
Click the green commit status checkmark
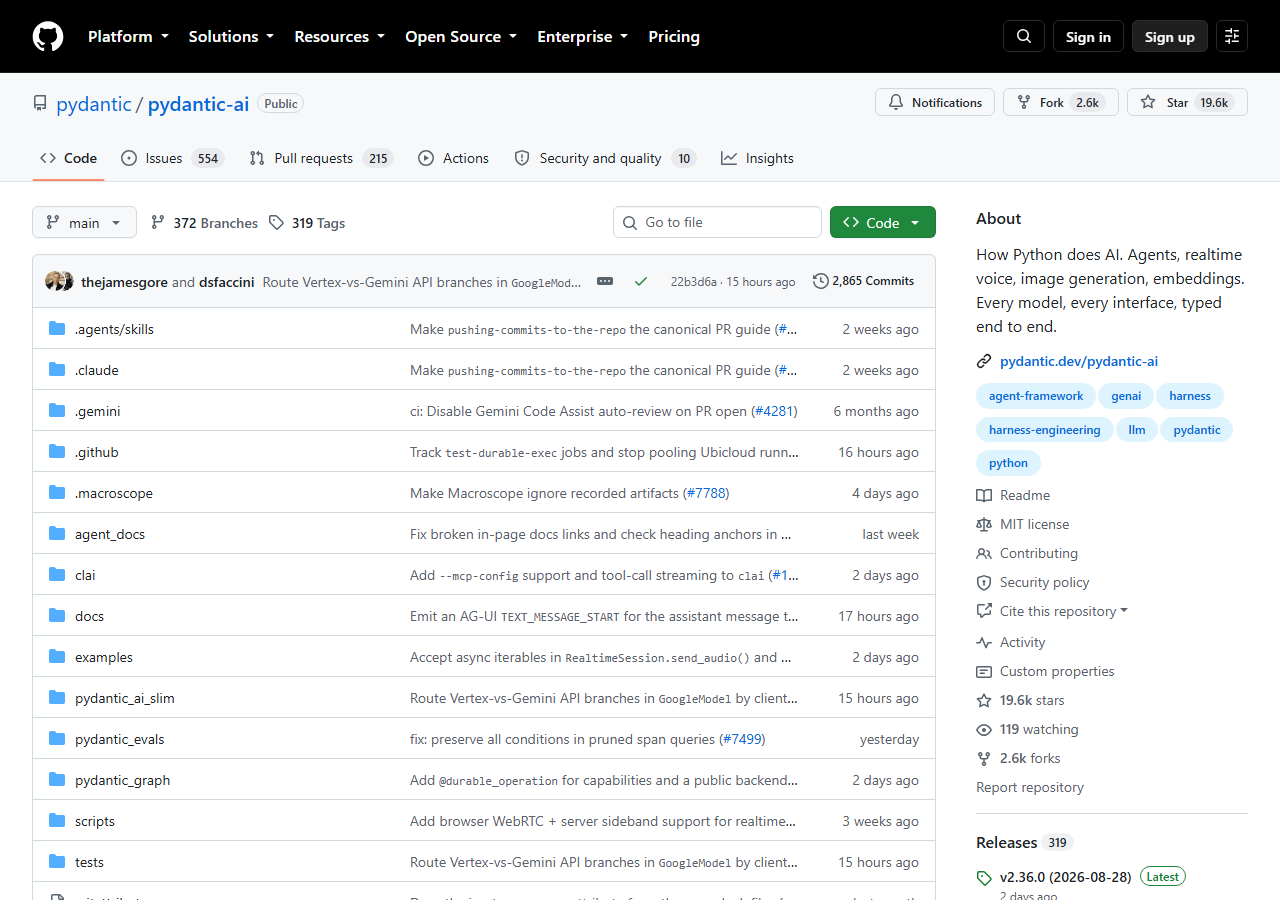tap(641, 281)
